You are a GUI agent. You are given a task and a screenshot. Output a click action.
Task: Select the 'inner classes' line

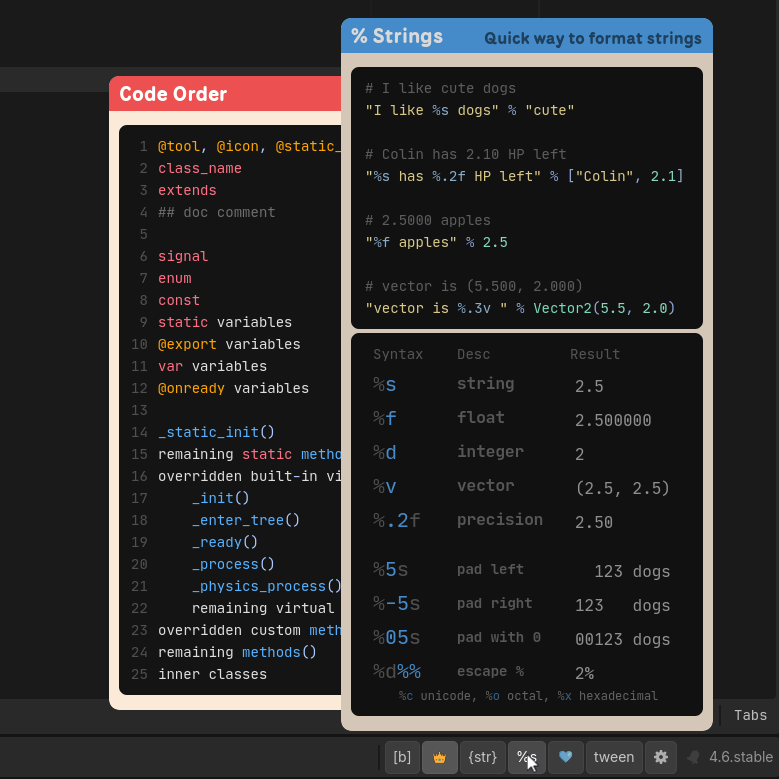[x=212, y=674]
